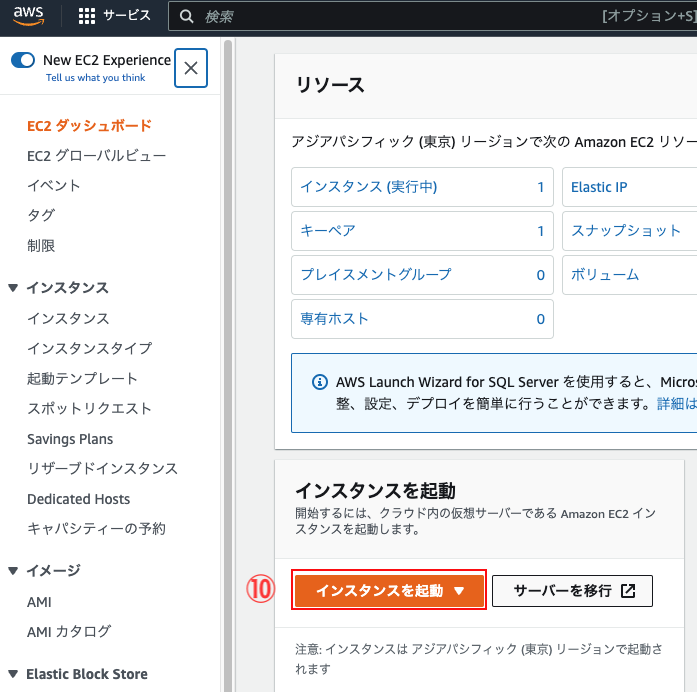697x692 pixels.
Task: Click 詳細 link in Launch Wizard banner
Action: pos(676,404)
